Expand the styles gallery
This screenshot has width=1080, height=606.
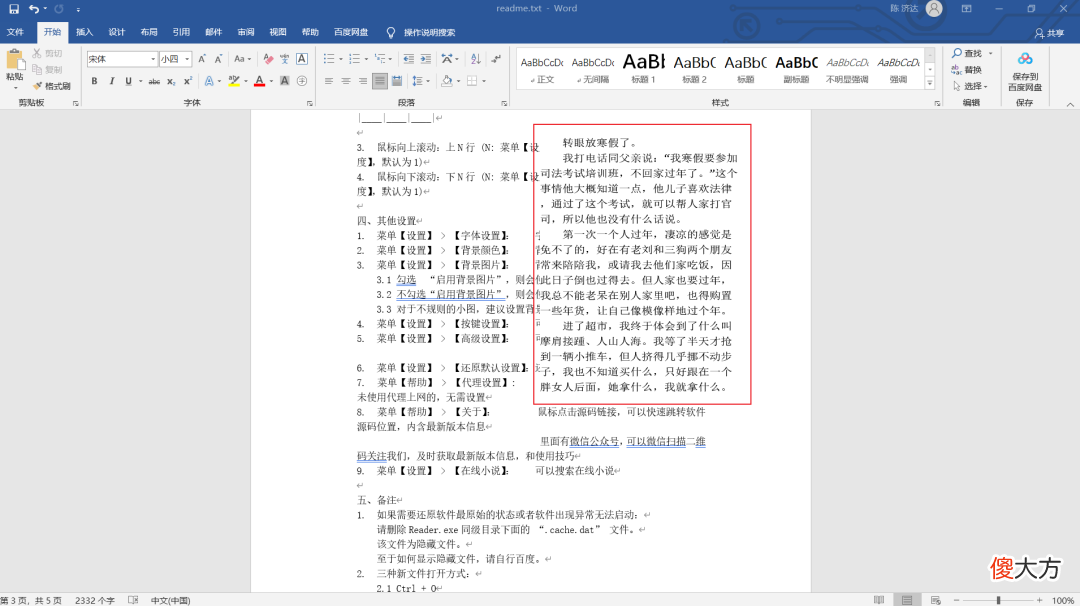(x=930, y=83)
